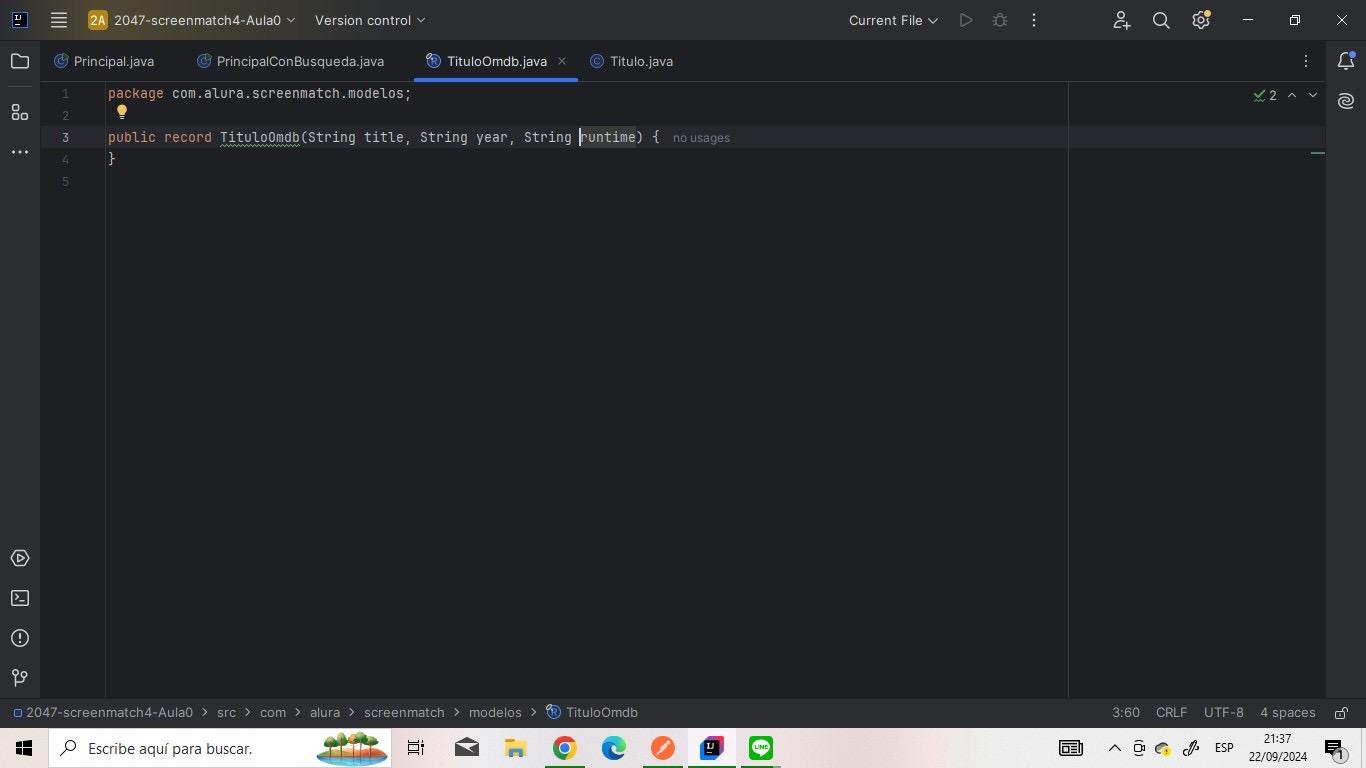The height and width of the screenshot is (768, 1366).
Task: Click the src breadcrumb
Action: [227, 713]
